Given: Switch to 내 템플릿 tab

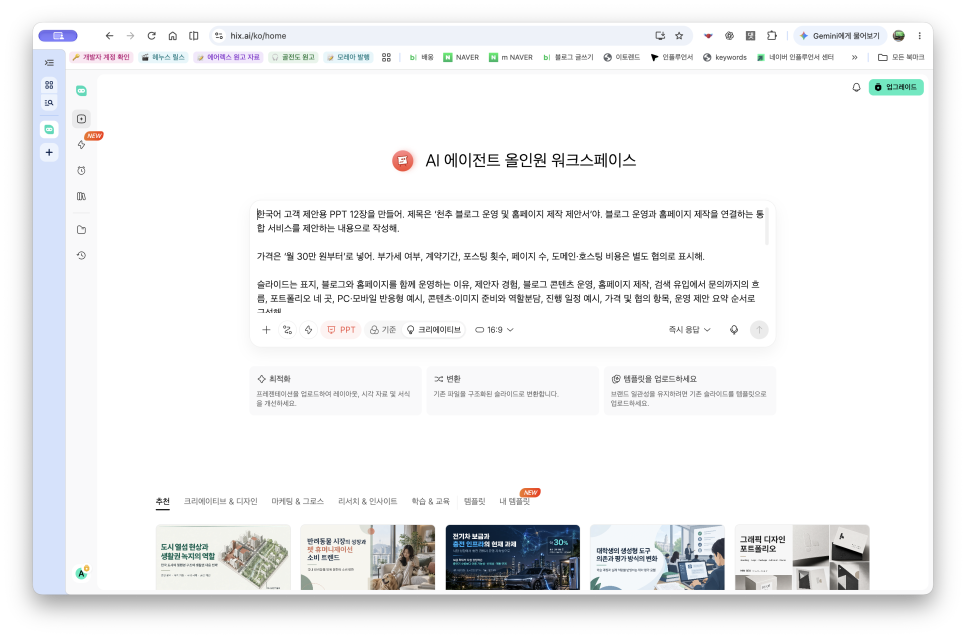Looking at the screenshot, I should click(514, 501).
